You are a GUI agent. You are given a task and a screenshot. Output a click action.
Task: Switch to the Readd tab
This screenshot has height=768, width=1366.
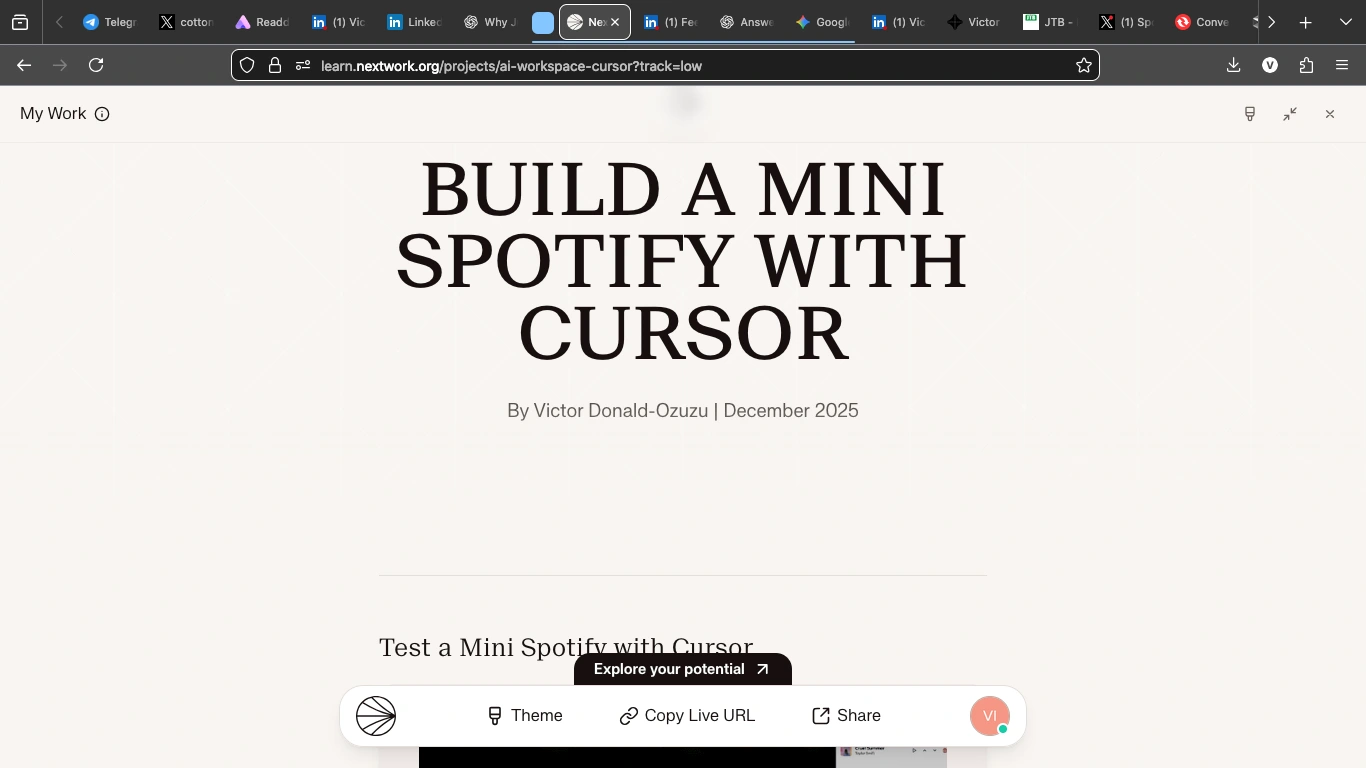262,22
